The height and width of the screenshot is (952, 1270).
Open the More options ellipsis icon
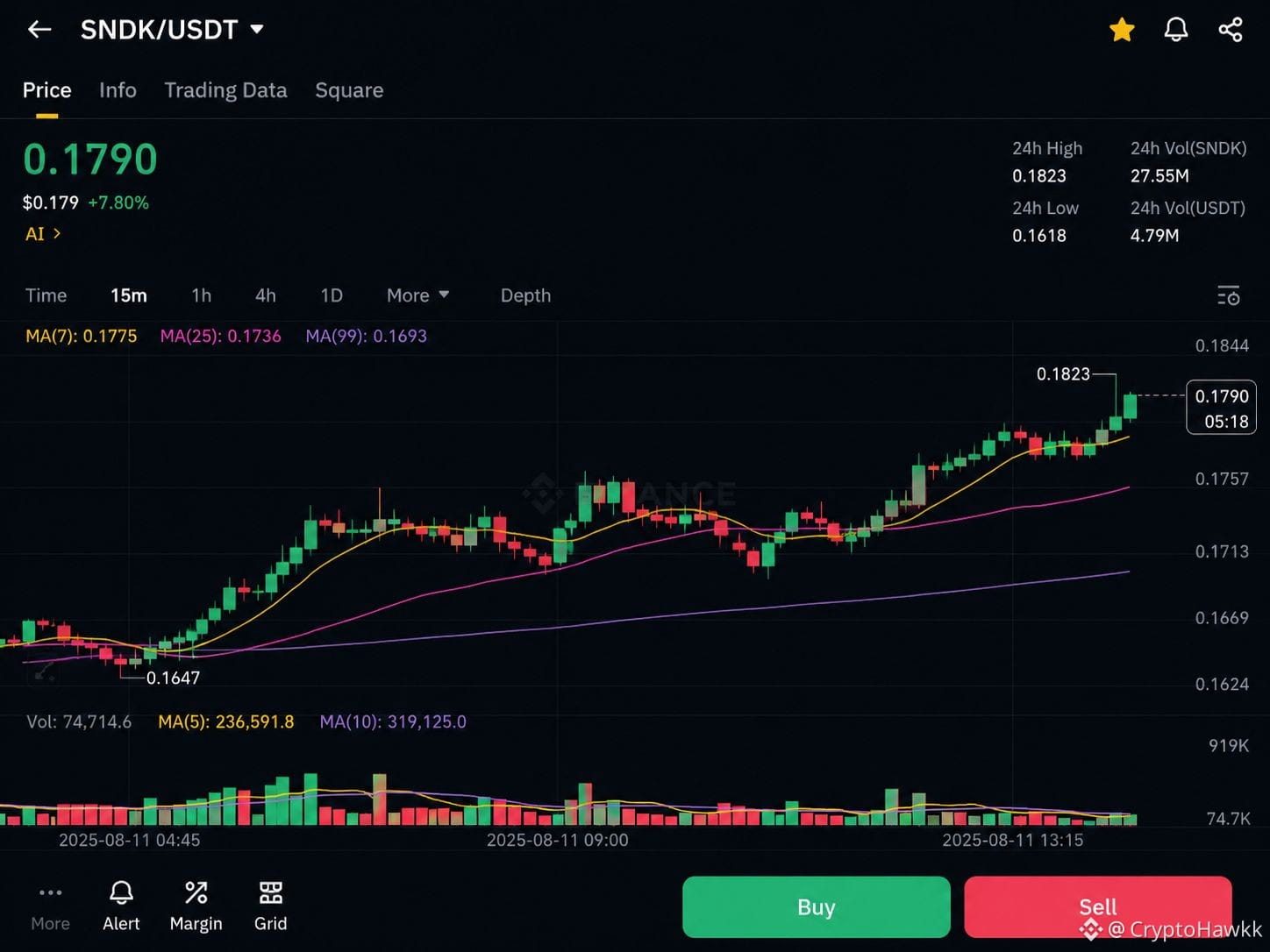50,906
